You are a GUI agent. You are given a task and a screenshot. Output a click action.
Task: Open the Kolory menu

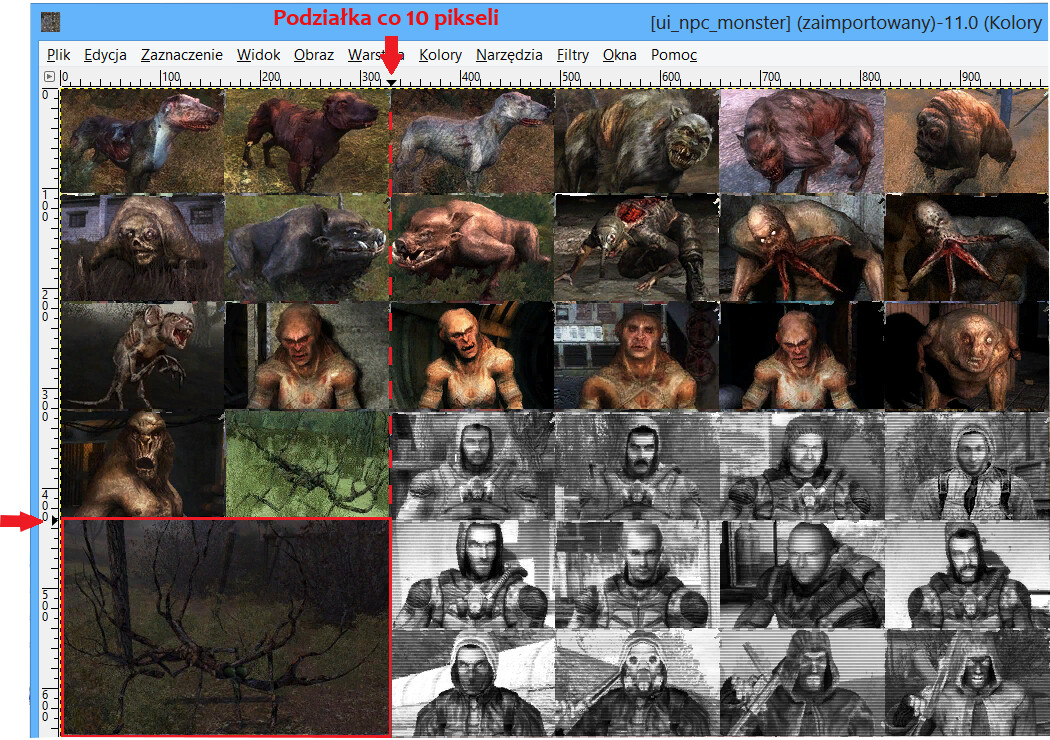click(x=440, y=55)
